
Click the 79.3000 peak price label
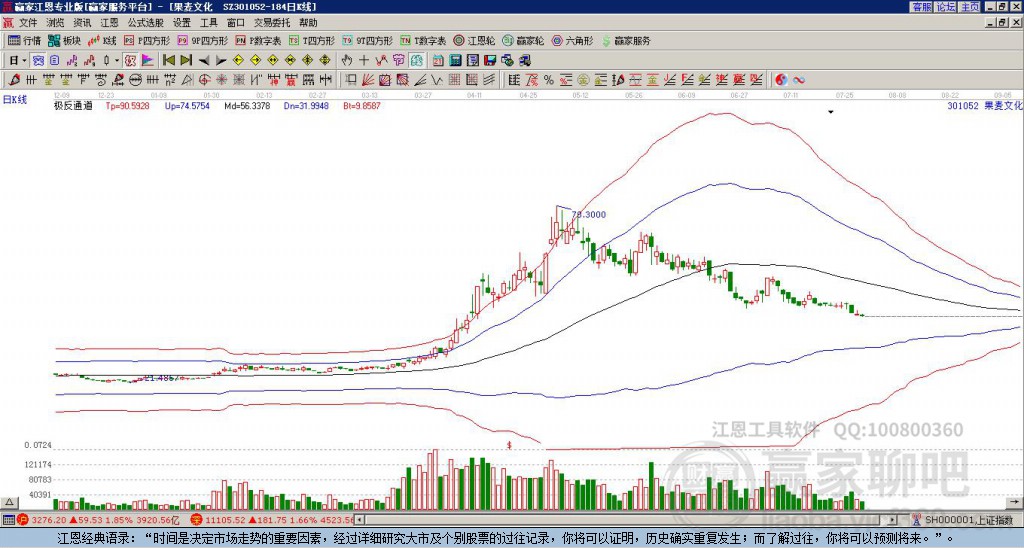coord(589,214)
